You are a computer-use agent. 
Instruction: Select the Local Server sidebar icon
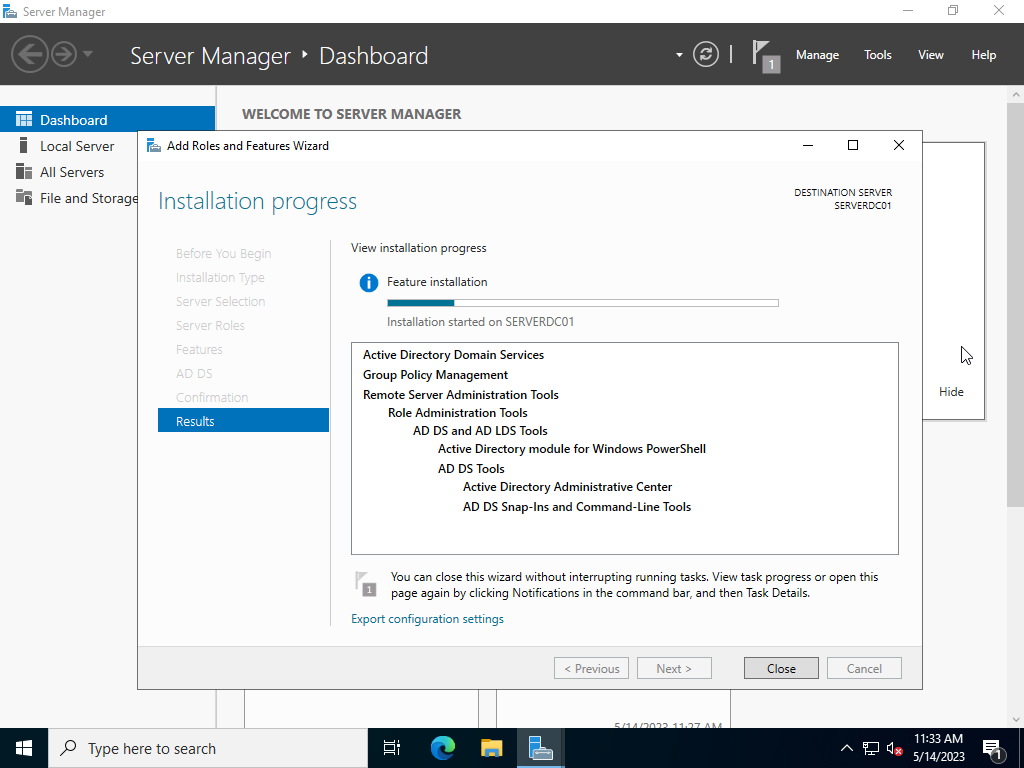pyautogui.click(x=24, y=146)
